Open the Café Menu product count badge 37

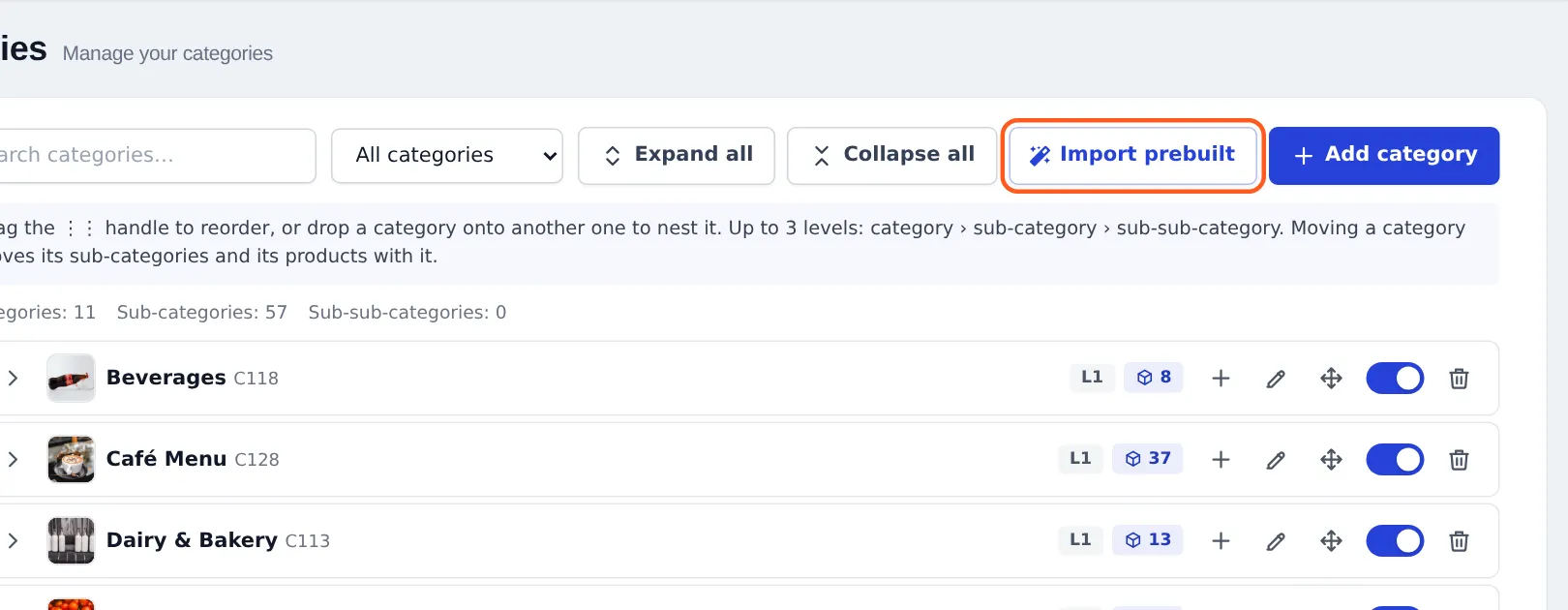tap(1148, 459)
